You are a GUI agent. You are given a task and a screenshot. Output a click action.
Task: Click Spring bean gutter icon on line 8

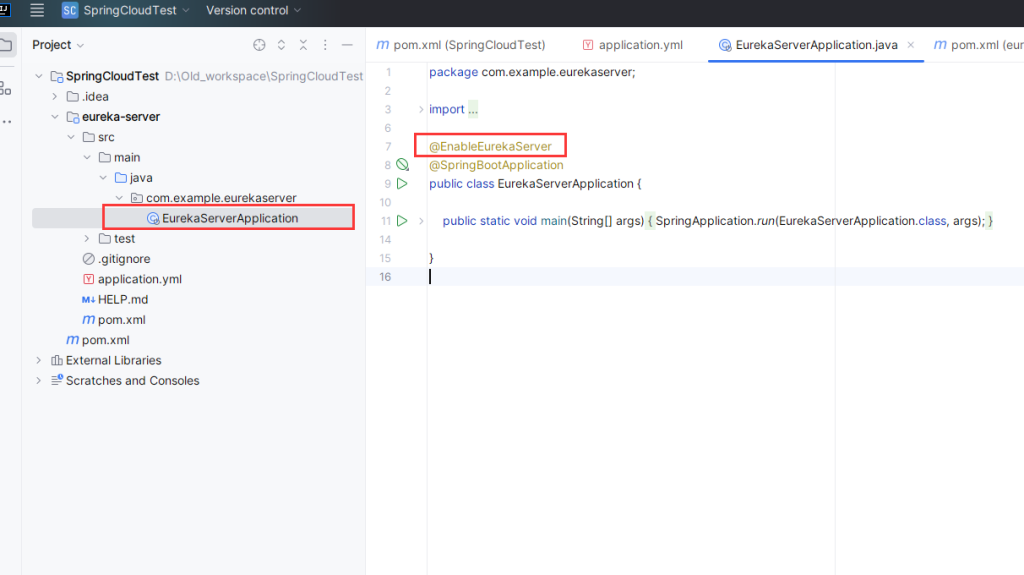coord(402,165)
